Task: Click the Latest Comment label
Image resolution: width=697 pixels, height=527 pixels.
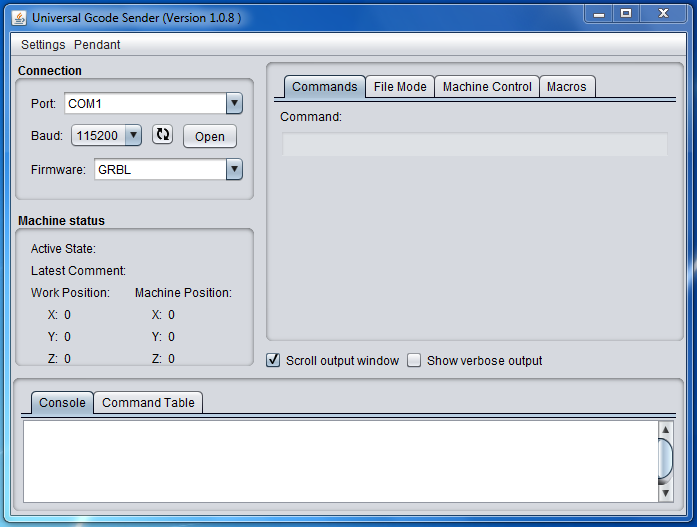Action: 78,271
